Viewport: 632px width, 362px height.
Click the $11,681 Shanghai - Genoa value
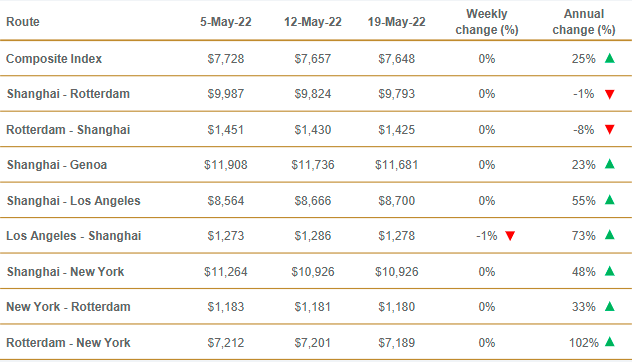click(397, 165)
